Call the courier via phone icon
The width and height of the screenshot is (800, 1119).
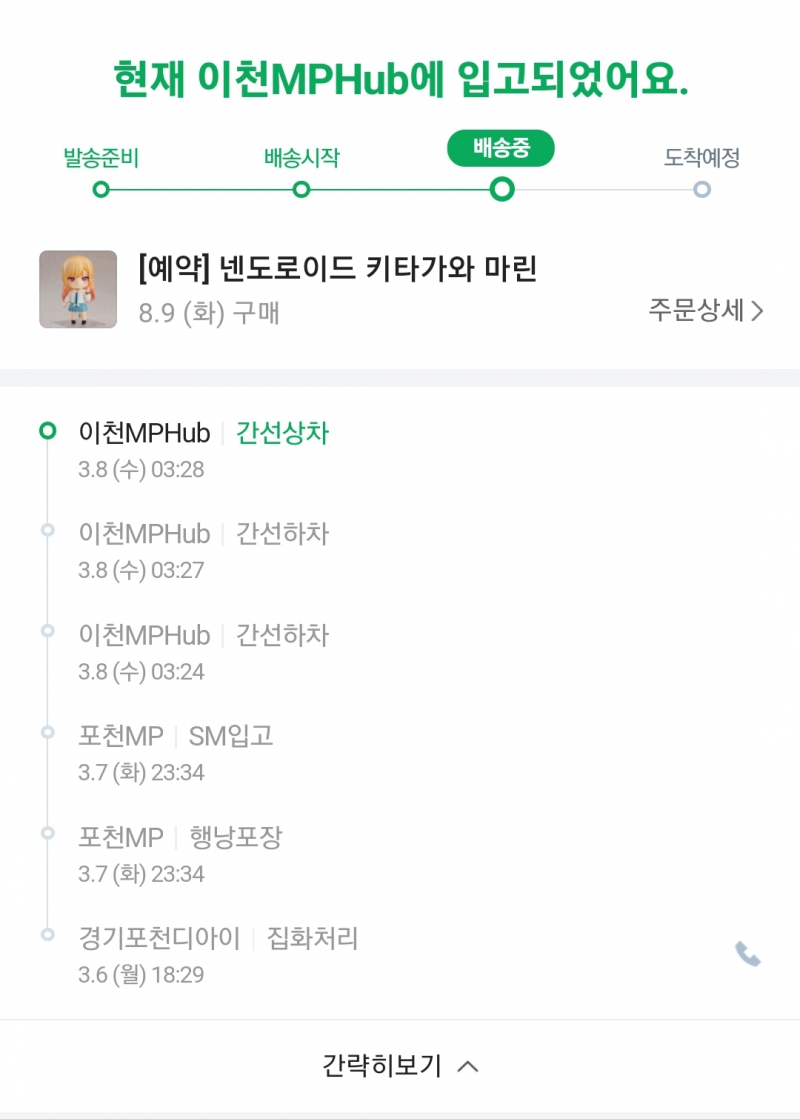click(748, 954)
